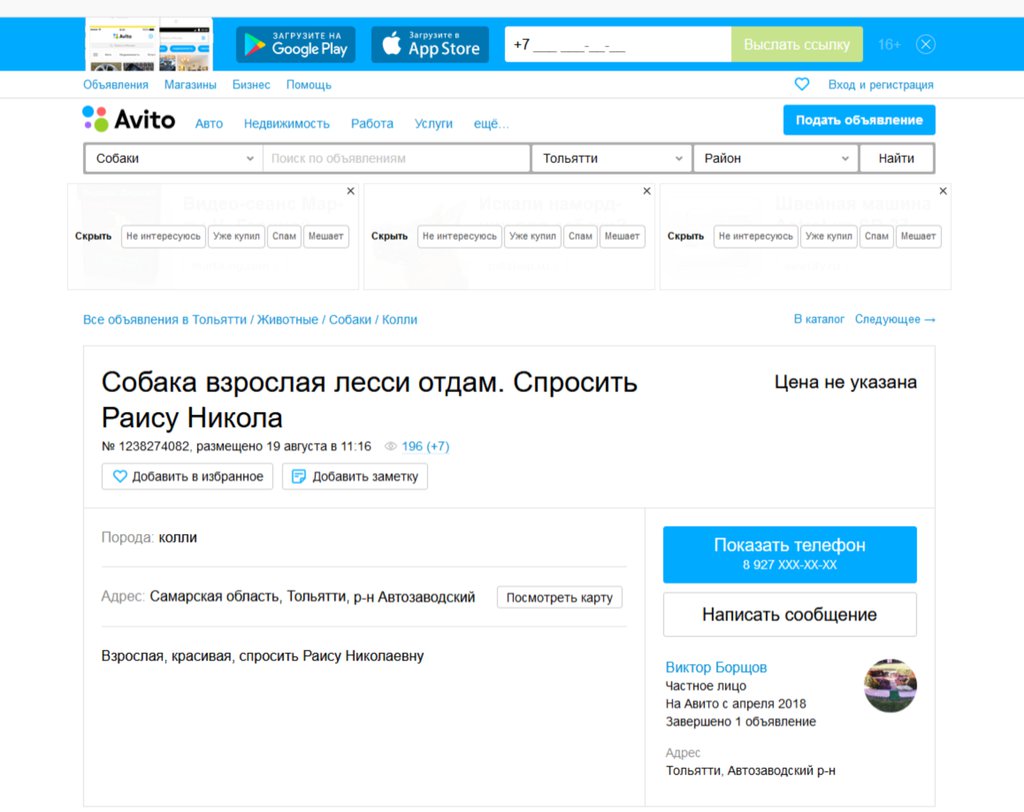Image resolution: width=1024 pixels, height=812 pixels.
Task: Open the Бизнес top link
Action: [x=251, y=85]
